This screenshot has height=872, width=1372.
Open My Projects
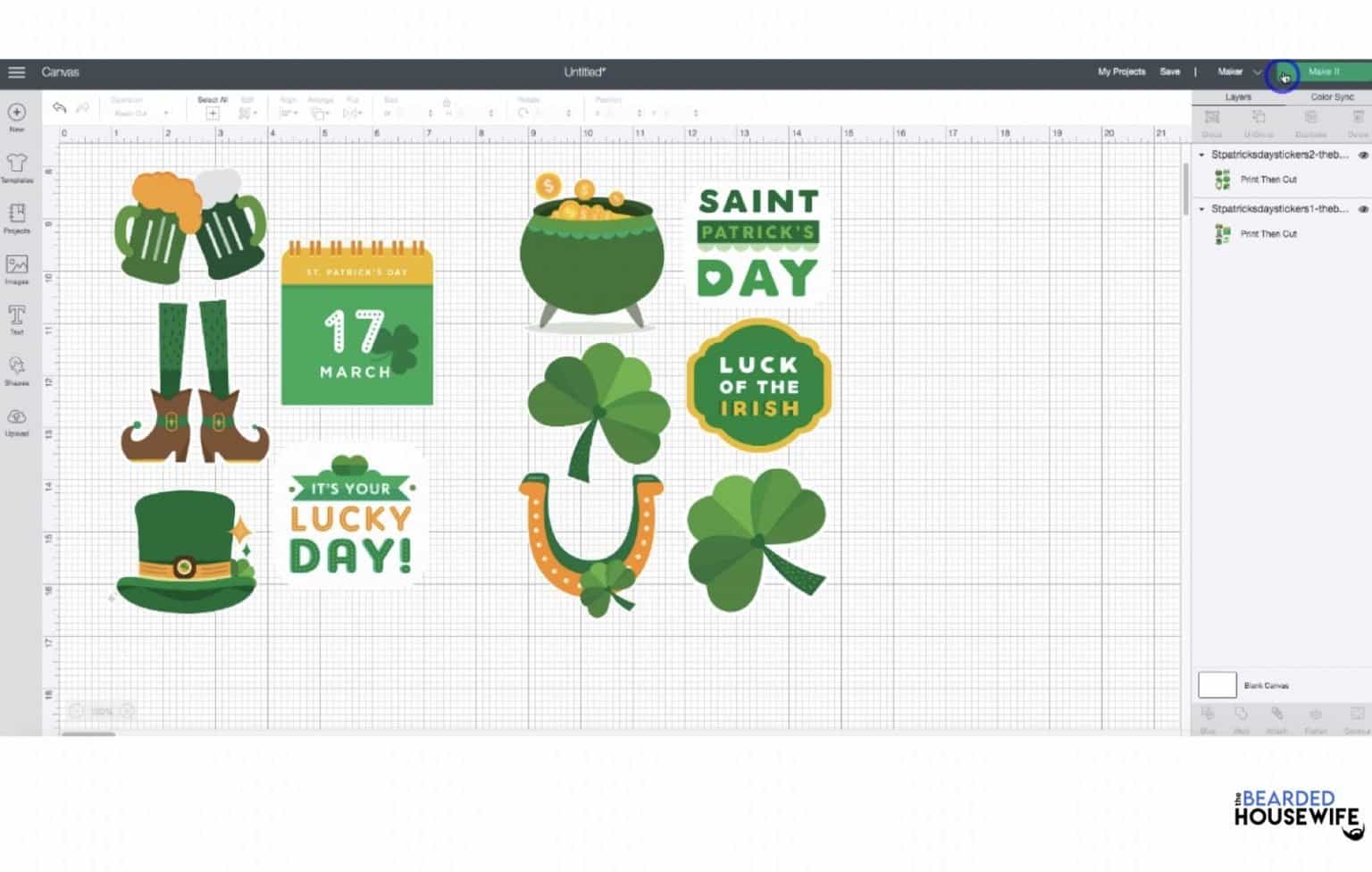click(x=1120, y=71)
